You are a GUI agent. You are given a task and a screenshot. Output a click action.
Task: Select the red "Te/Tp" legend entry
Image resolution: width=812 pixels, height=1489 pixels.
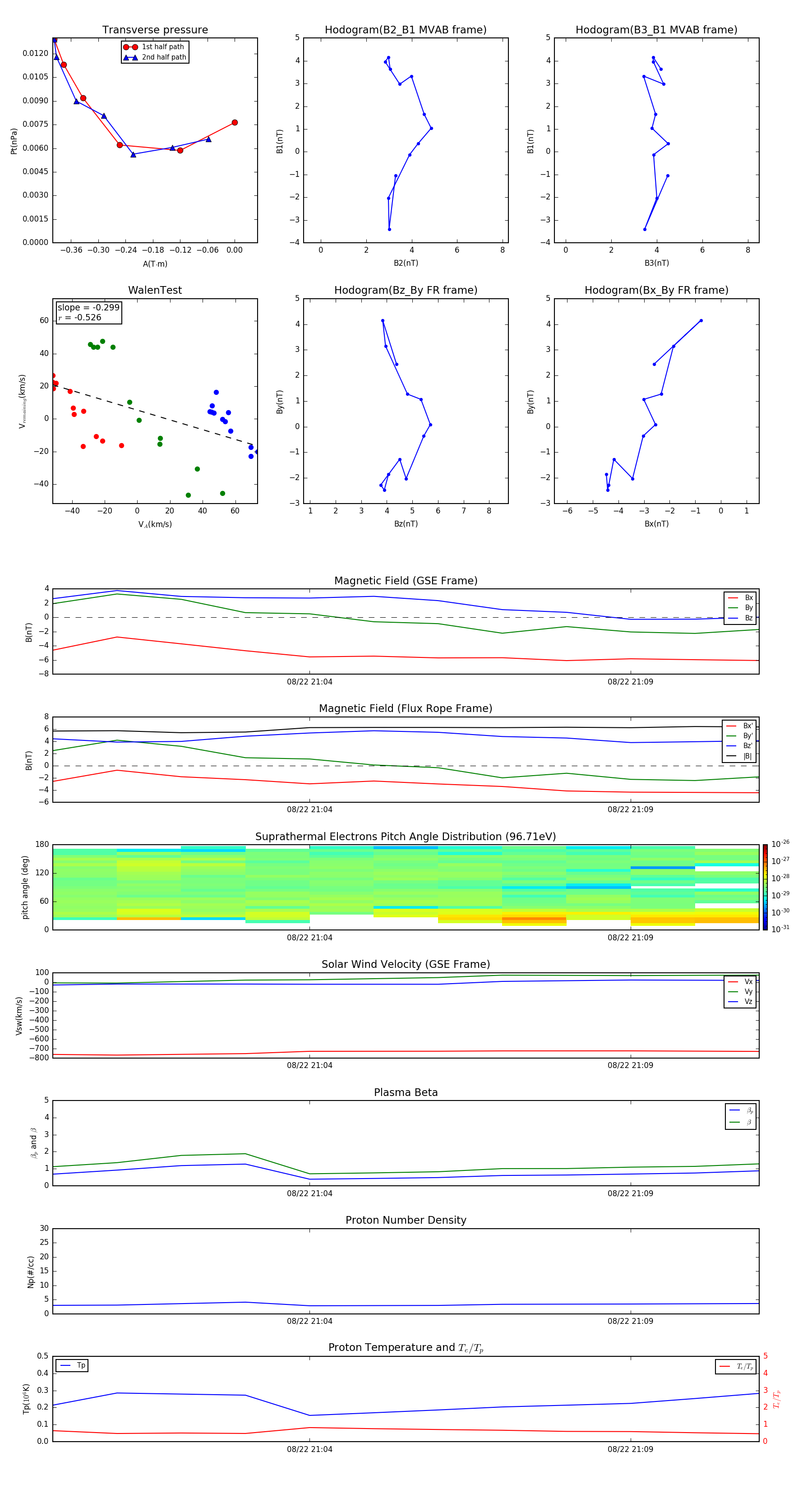(x=736, y=1366)
